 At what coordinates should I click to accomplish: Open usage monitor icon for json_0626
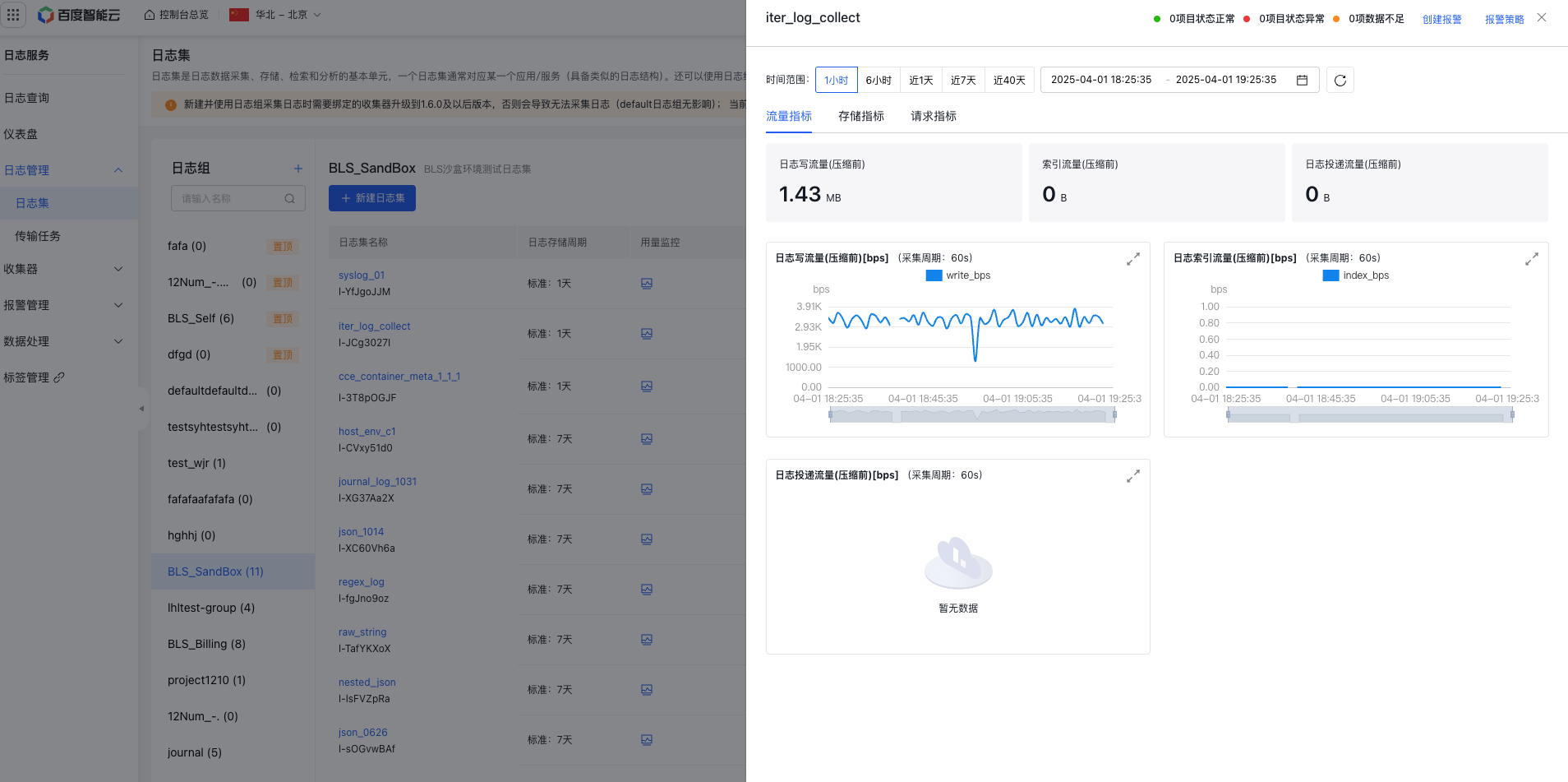(x=647, y=740)
